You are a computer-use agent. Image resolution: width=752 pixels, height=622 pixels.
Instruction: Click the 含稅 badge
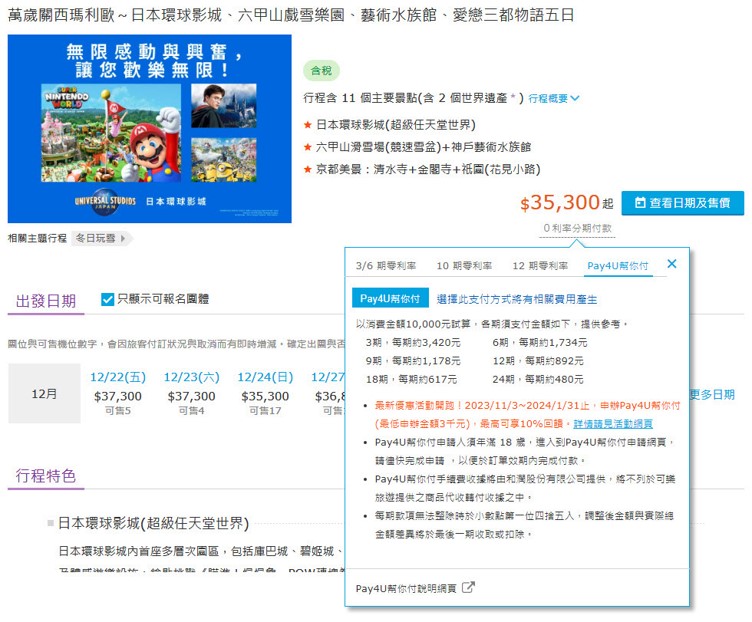click(321, 70)
